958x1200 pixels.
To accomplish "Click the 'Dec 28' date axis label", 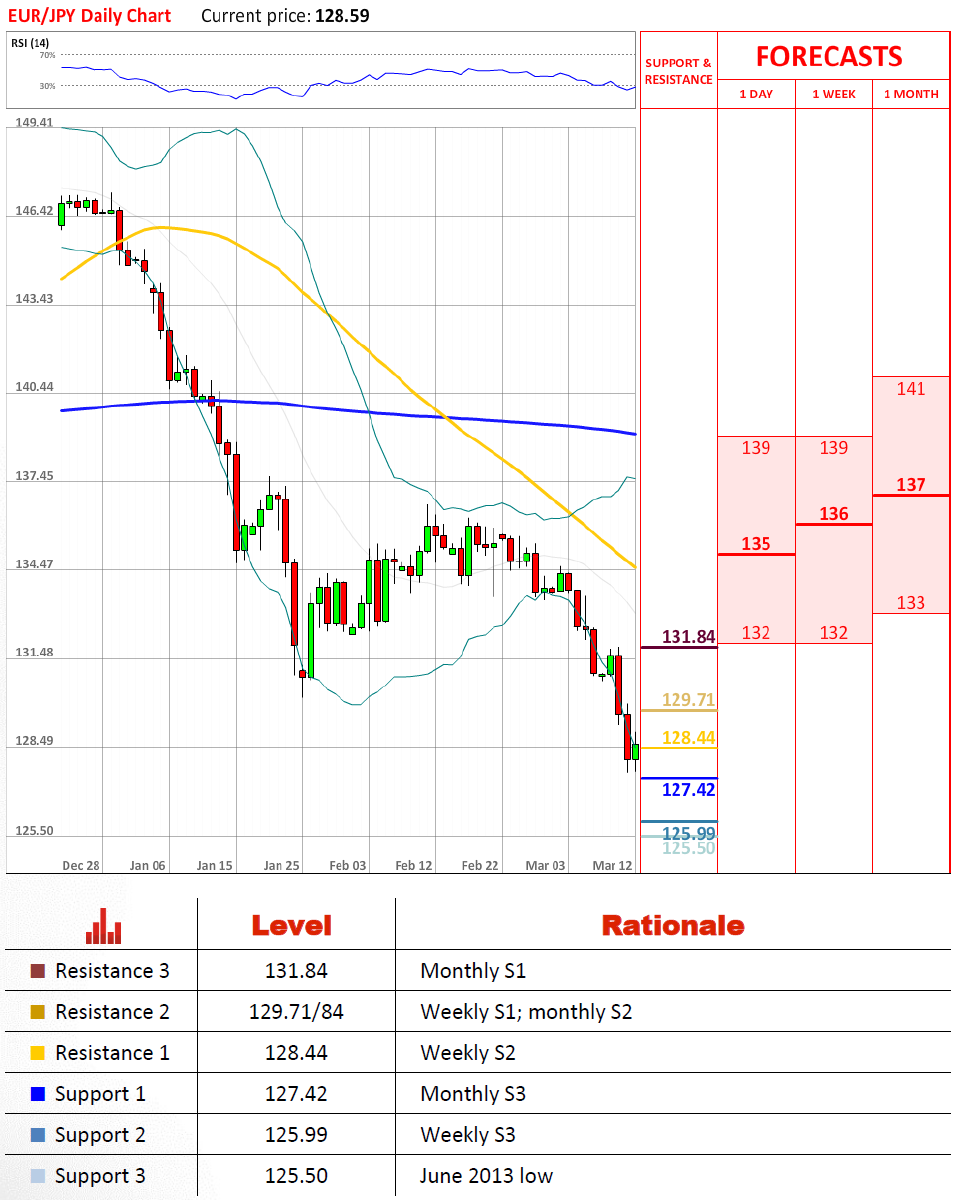I will pos(81,865).
